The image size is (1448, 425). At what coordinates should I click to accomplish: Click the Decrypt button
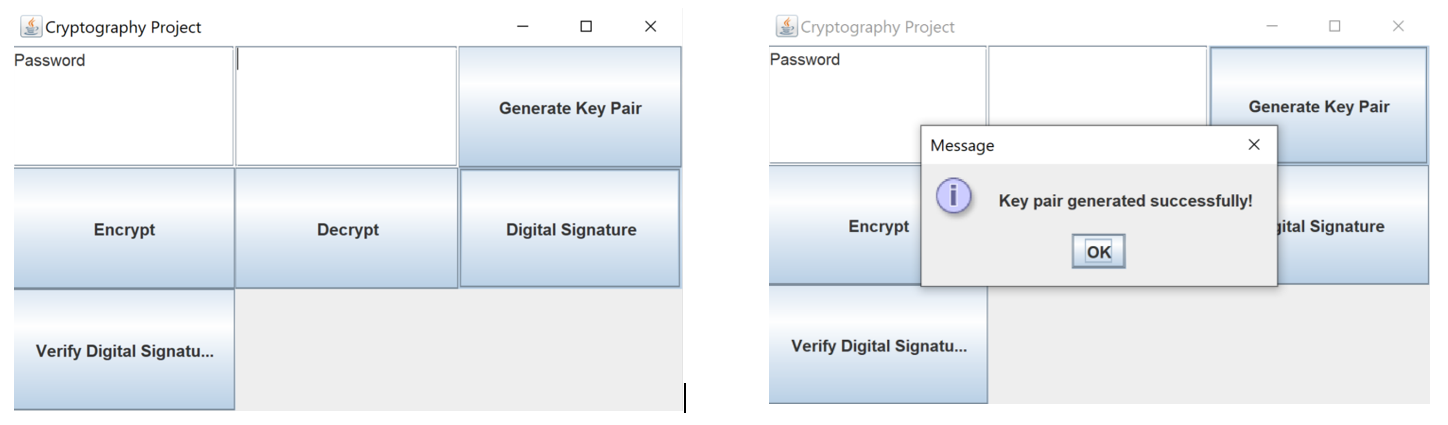coord(347,229)
